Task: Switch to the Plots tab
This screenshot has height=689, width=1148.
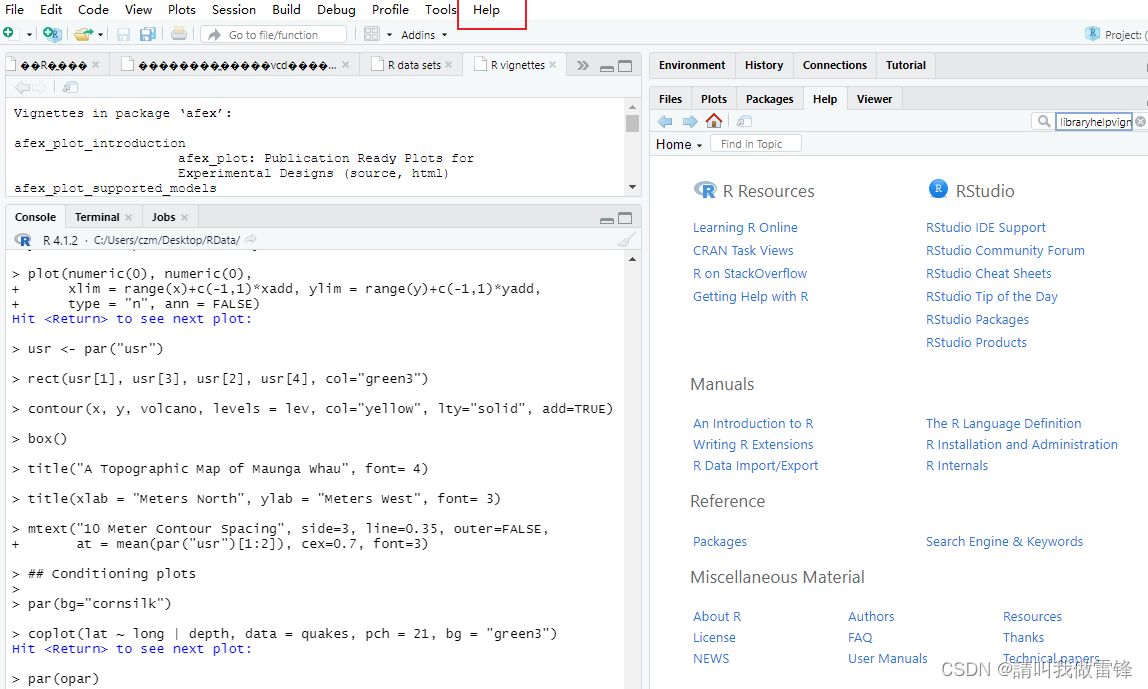Action: pos(714,99)
